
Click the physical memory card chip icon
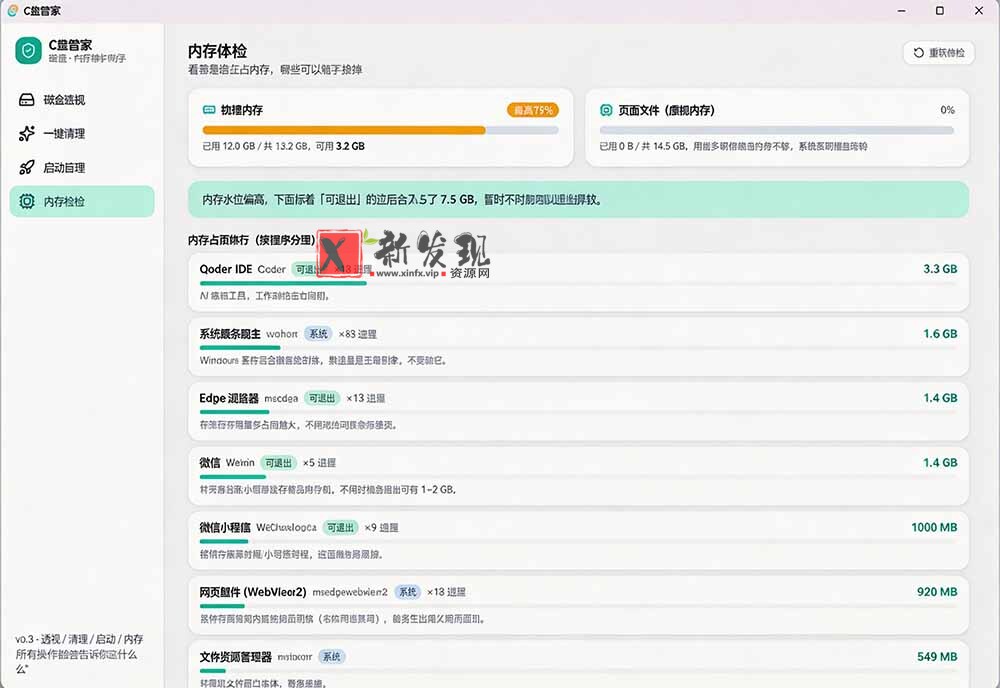[x=209, y=110]
